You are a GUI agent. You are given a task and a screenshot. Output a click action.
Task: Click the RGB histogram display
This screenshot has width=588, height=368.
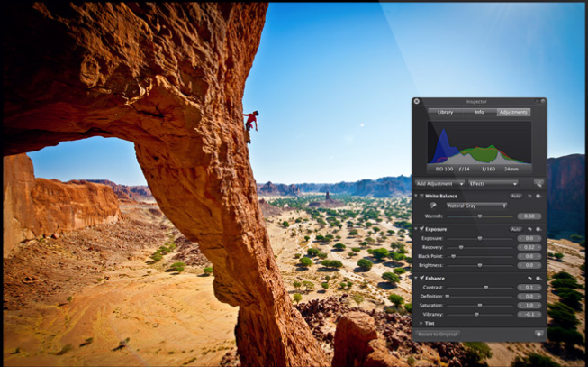point(479,143)
